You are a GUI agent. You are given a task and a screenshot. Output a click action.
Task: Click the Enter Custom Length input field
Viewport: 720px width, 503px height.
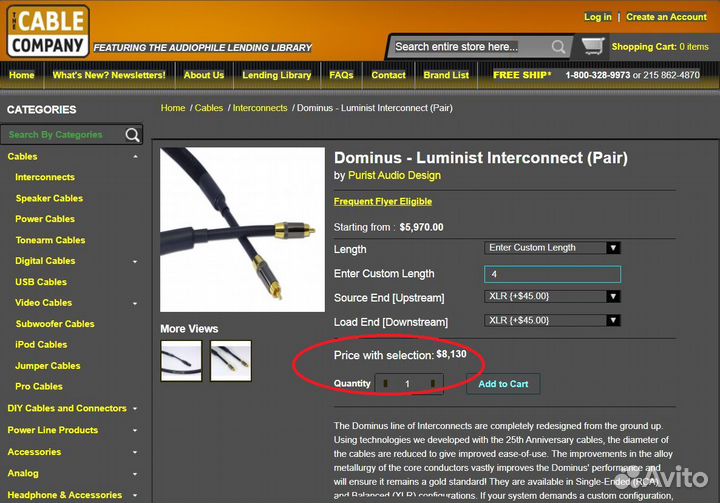coord(552,274)
